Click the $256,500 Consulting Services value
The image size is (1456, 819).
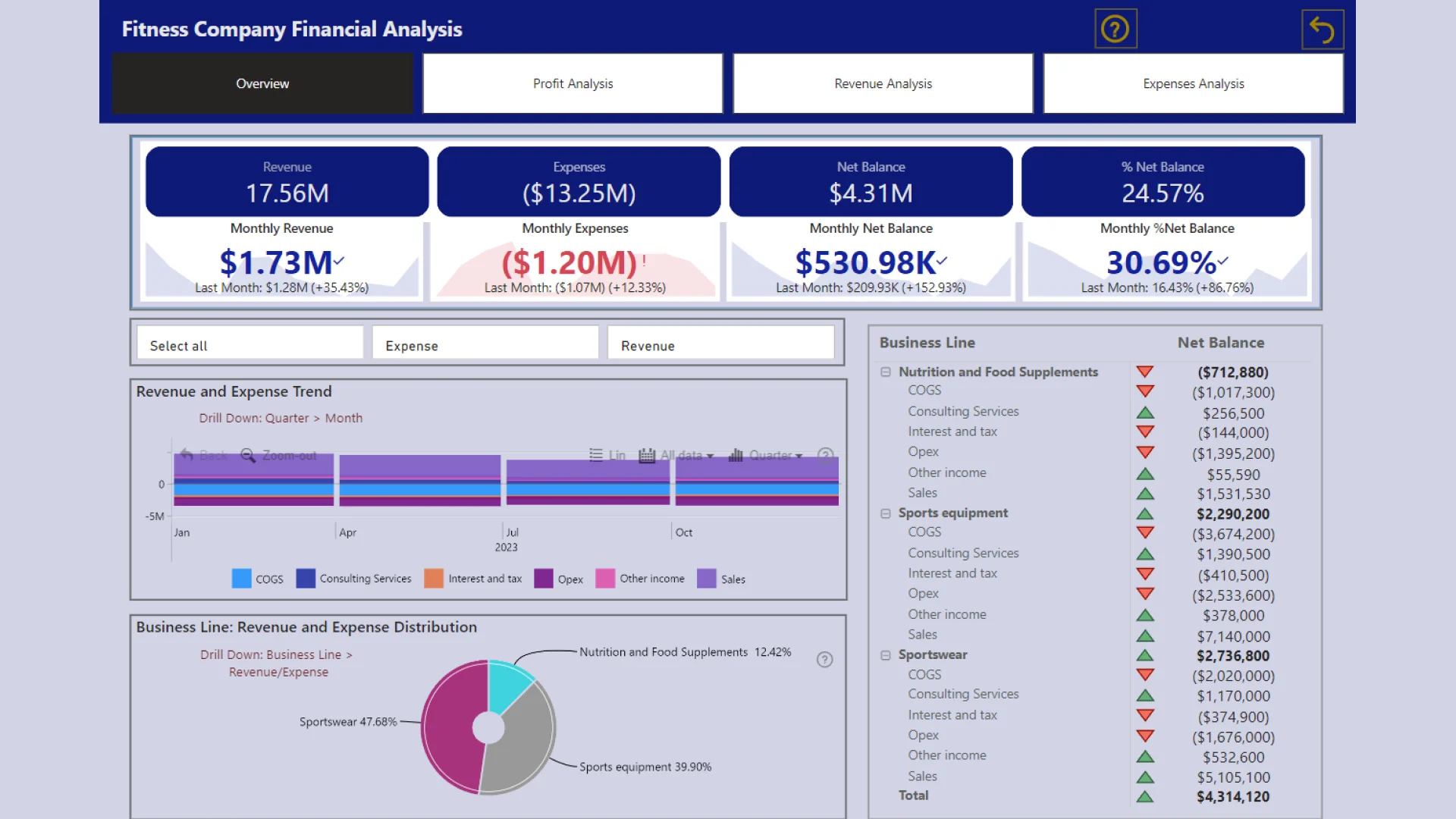1233,413
